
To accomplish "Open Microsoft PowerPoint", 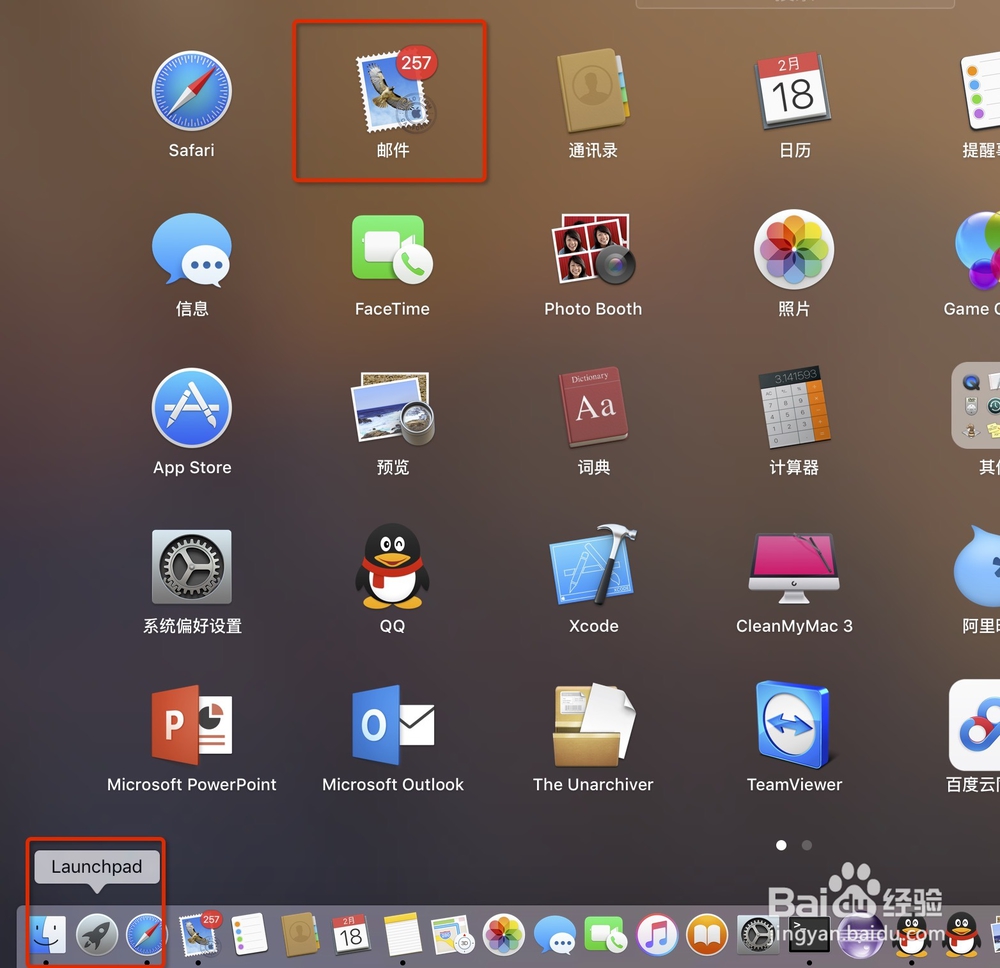I will (x=191, y=725).
